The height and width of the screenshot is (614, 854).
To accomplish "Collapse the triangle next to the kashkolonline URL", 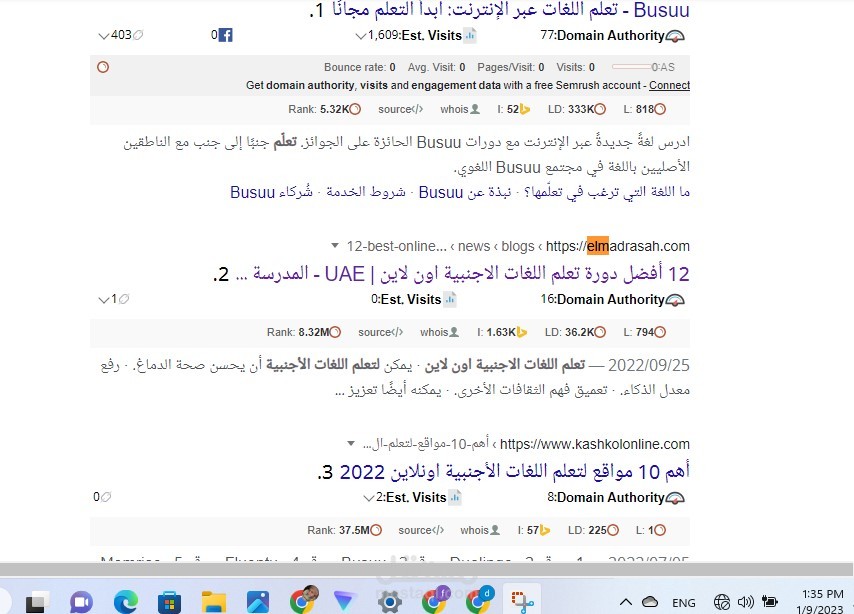I will pos(349,444).
